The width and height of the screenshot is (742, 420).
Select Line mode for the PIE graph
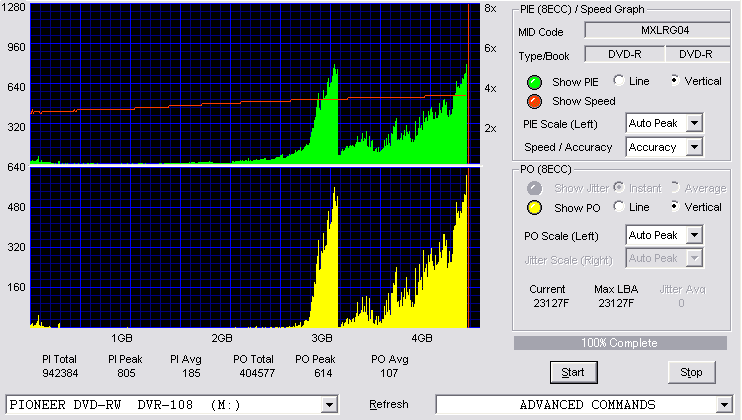pos(619,80)
